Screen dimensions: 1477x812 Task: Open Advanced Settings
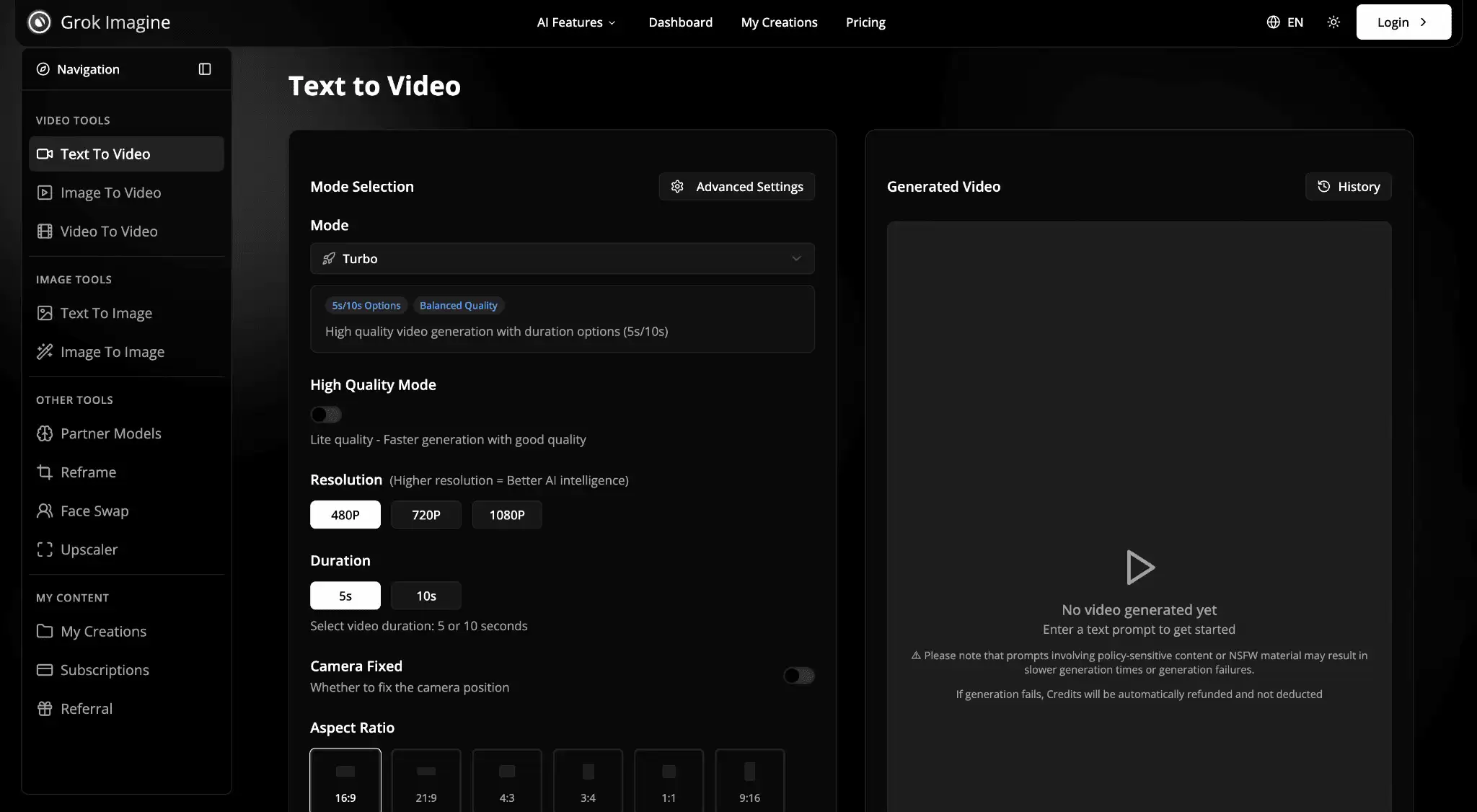tap(736, 187)
